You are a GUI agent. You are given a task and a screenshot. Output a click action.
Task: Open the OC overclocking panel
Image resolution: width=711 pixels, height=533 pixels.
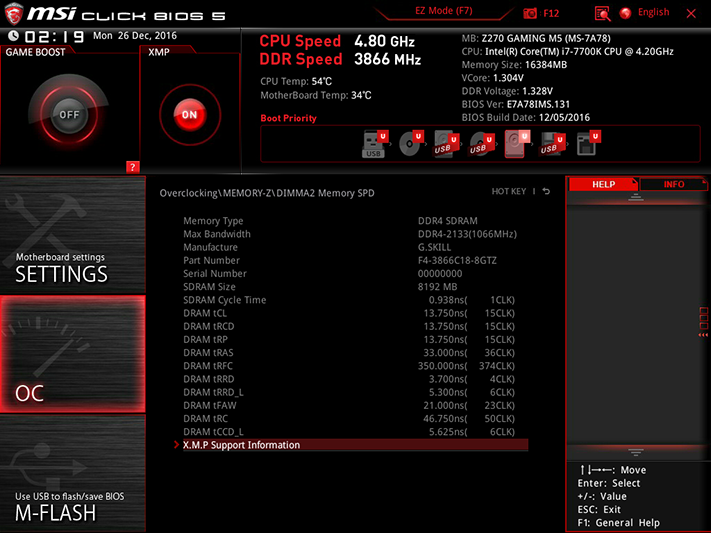pyautogui.click(x=73, y=354)
